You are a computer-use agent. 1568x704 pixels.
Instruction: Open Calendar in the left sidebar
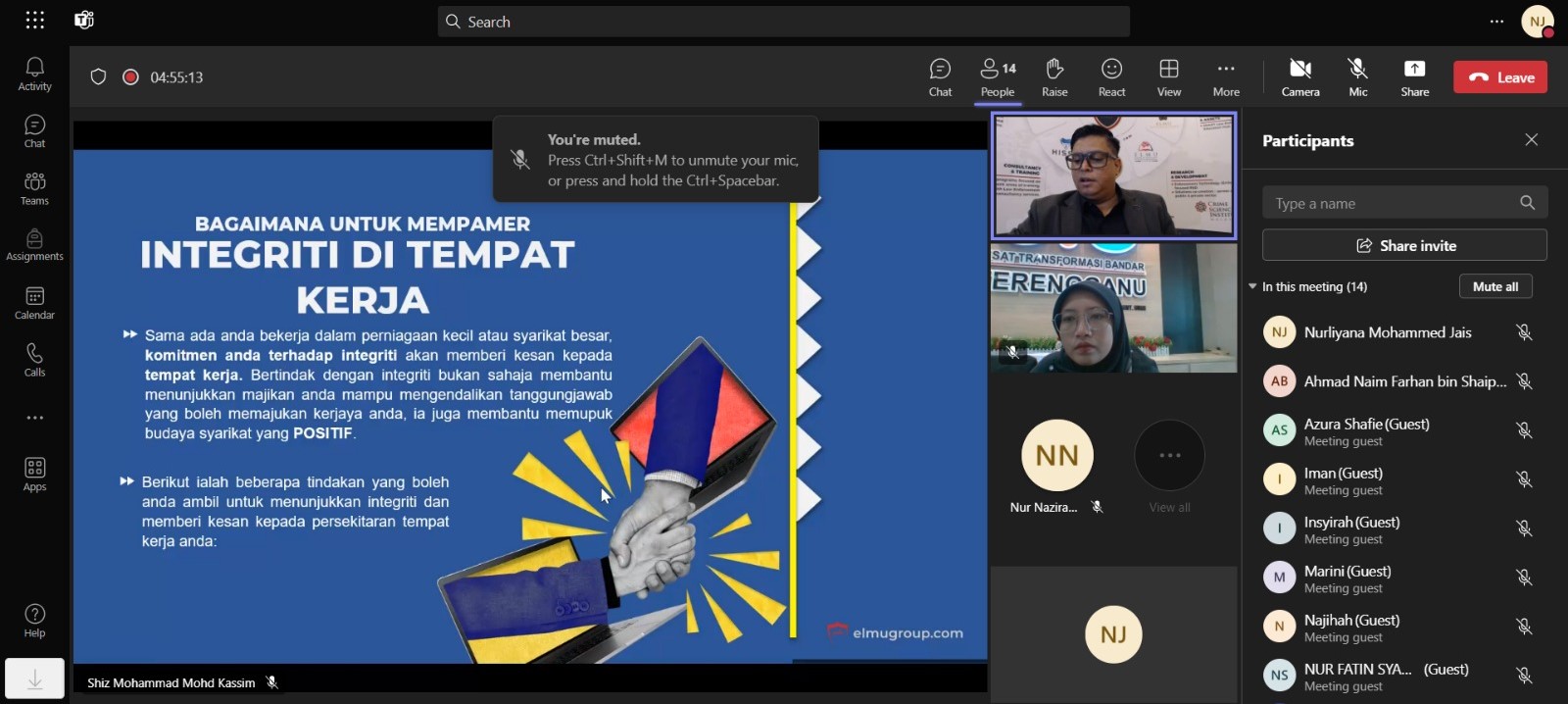coord(34,303)
